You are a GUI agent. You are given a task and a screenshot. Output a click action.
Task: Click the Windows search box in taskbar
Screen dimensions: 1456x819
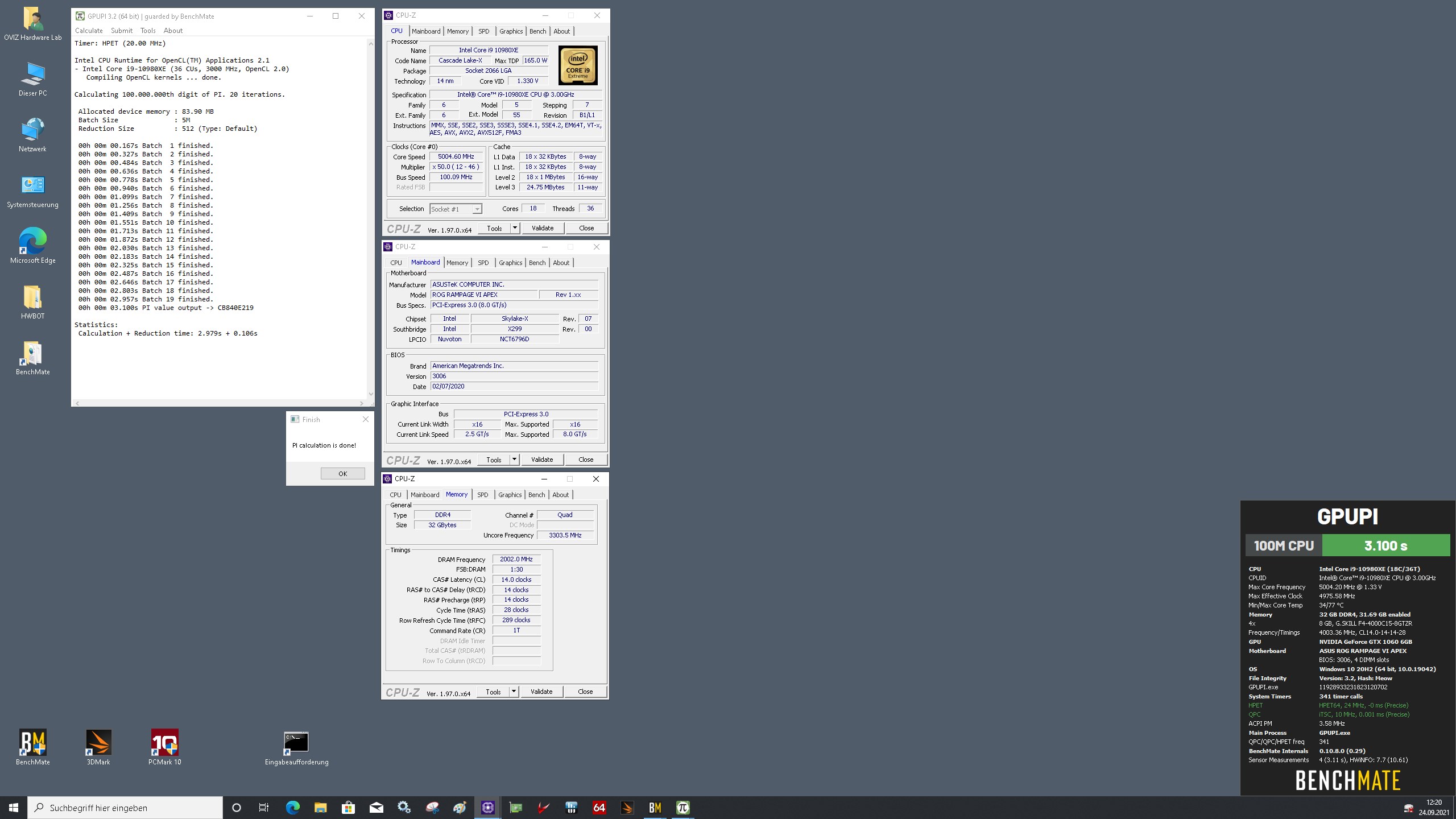click(x=125, y=808)
